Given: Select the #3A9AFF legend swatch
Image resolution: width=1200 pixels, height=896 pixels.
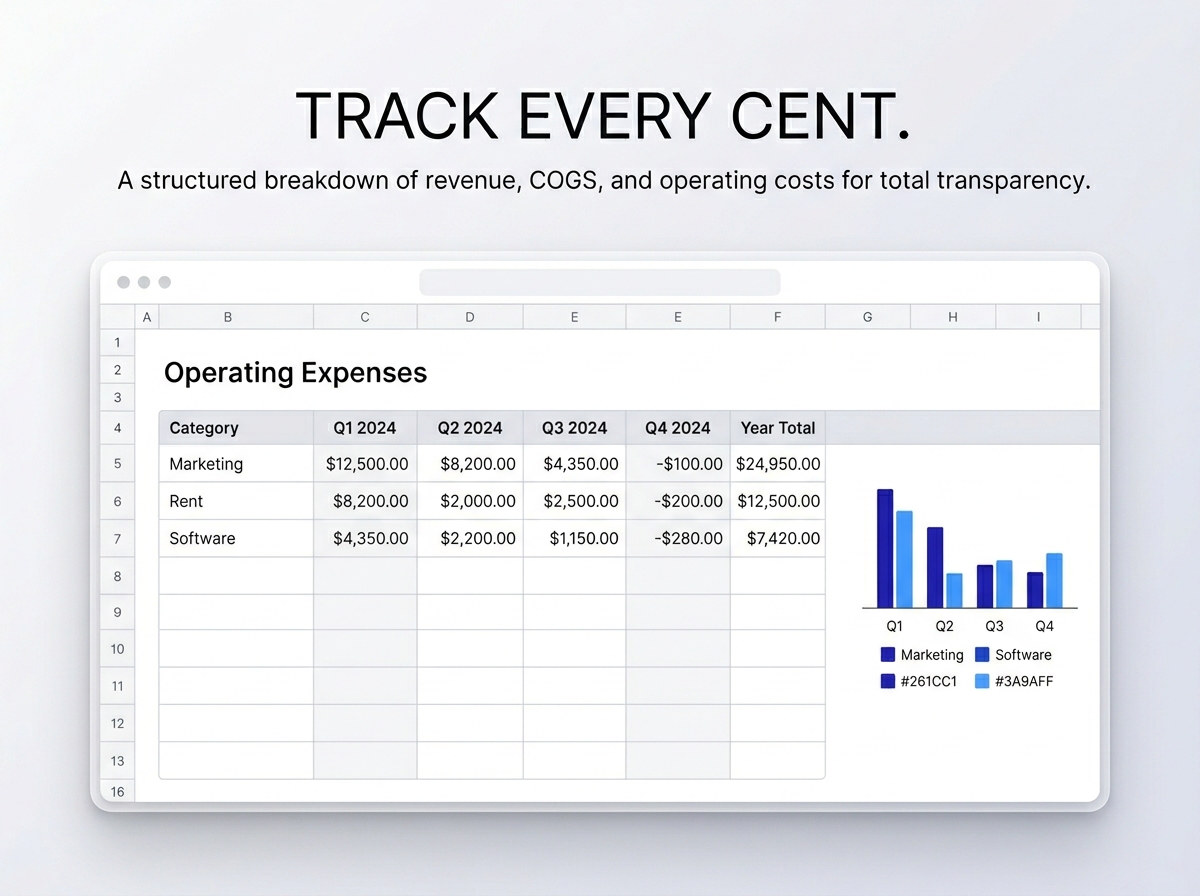Looking at the screenshot, I should (982, 682).
